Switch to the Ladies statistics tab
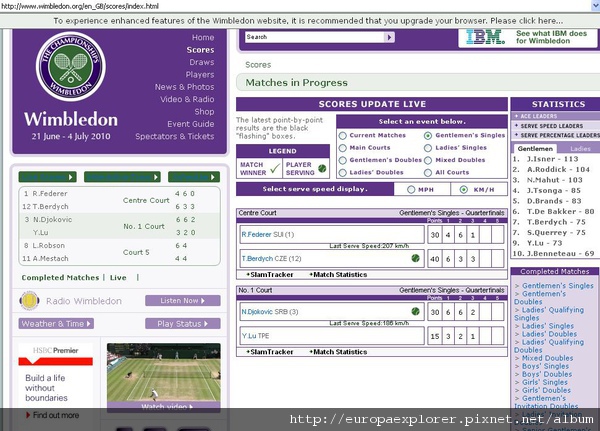Screen dimensions: 600x431 click(x=580, y=149)
